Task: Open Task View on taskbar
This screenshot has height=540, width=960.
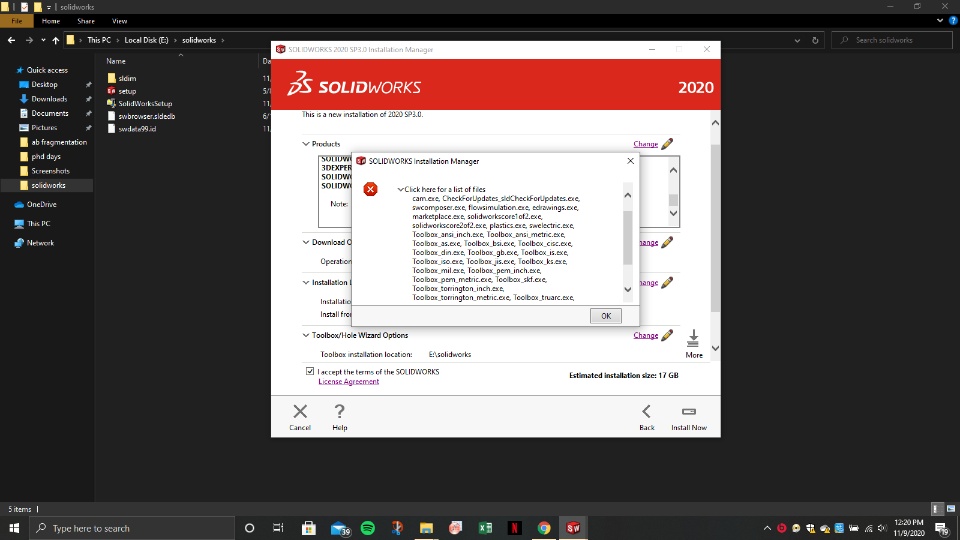Action: pos(278,528)
